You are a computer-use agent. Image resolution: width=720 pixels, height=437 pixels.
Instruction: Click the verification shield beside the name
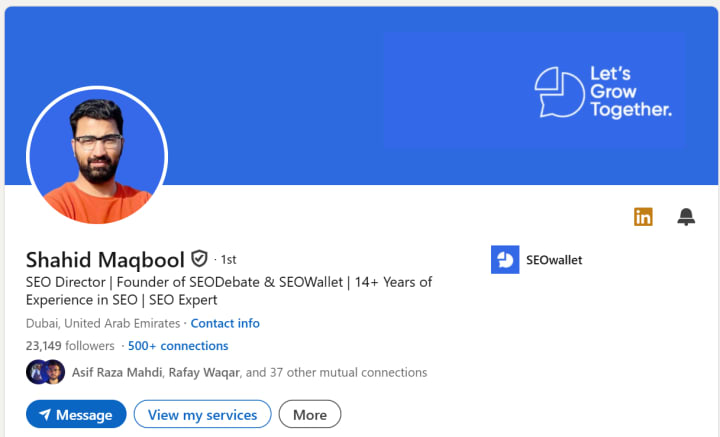[x=200, y=259]
